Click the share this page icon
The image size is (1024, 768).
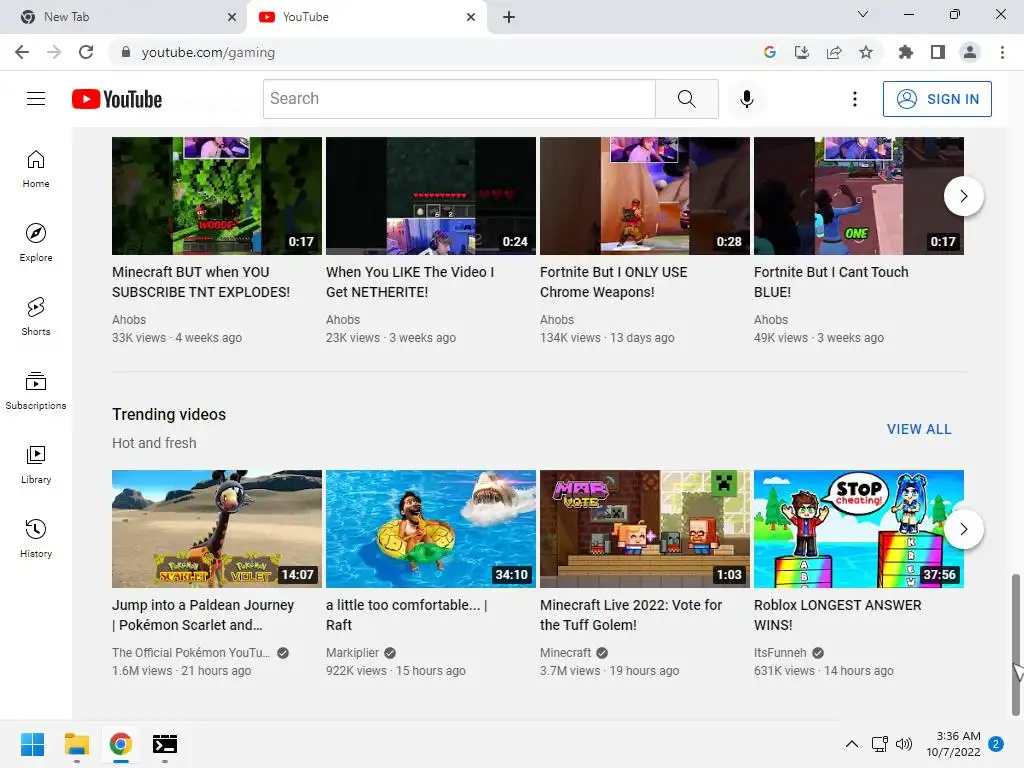pyautogui.click(x=834, y=52)
